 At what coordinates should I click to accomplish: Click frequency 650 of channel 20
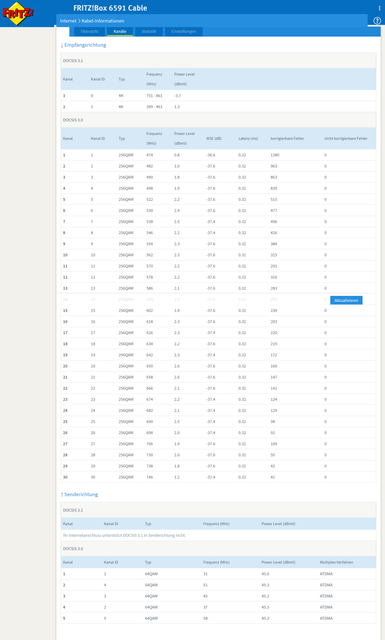[149, 366]
